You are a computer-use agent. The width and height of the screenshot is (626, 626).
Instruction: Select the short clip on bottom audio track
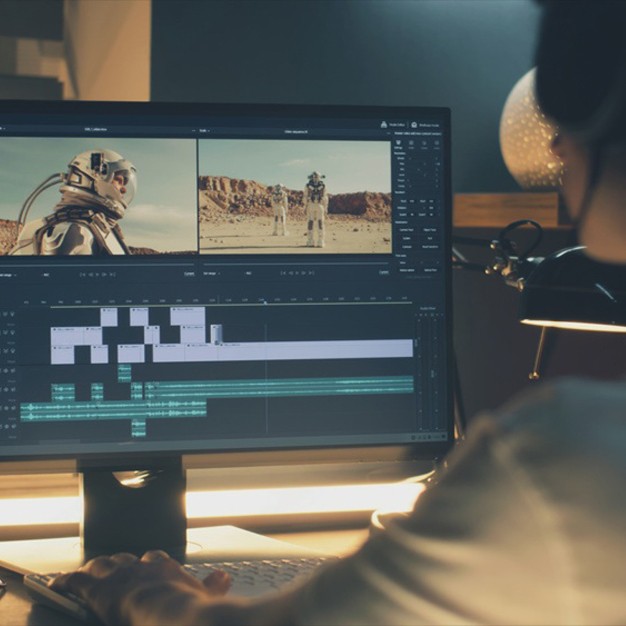point(139,428)
